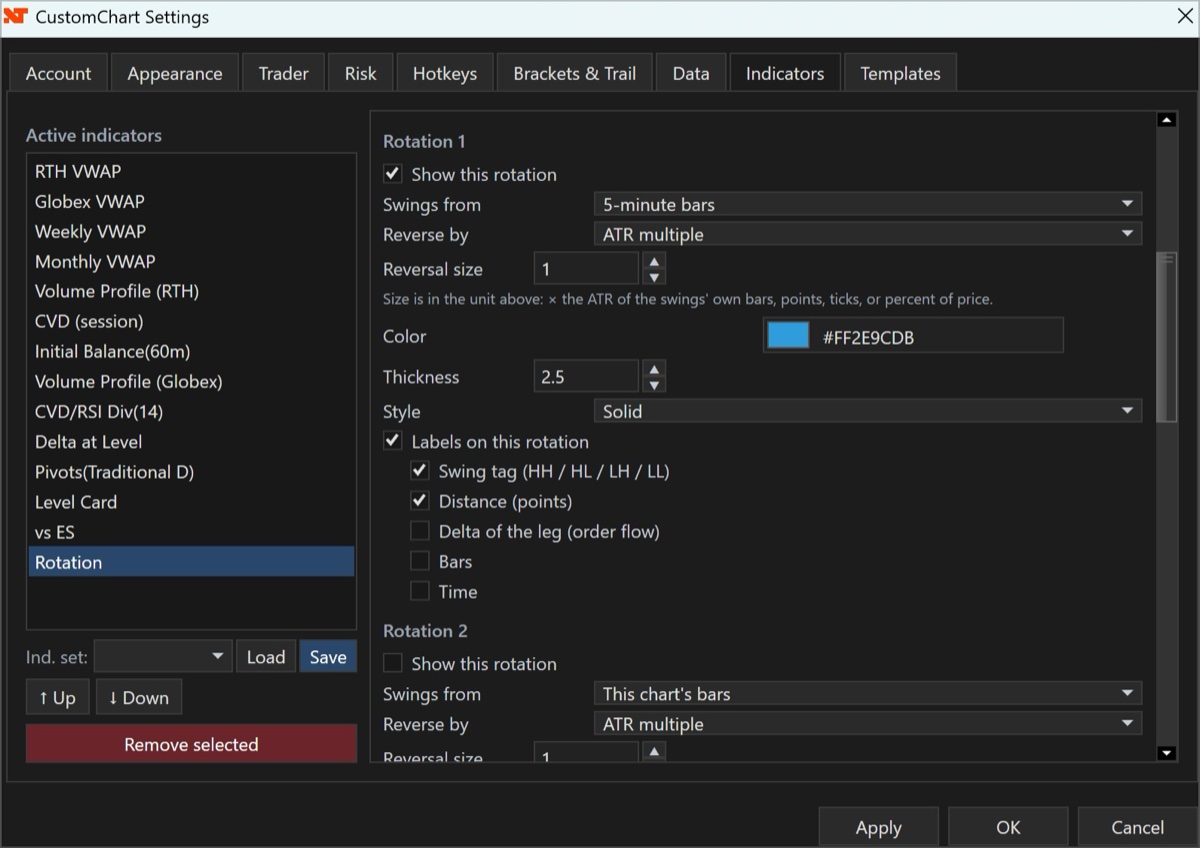Open the Ind. set dropdown
Screen dimensions: 1200x848
point(163,656)
